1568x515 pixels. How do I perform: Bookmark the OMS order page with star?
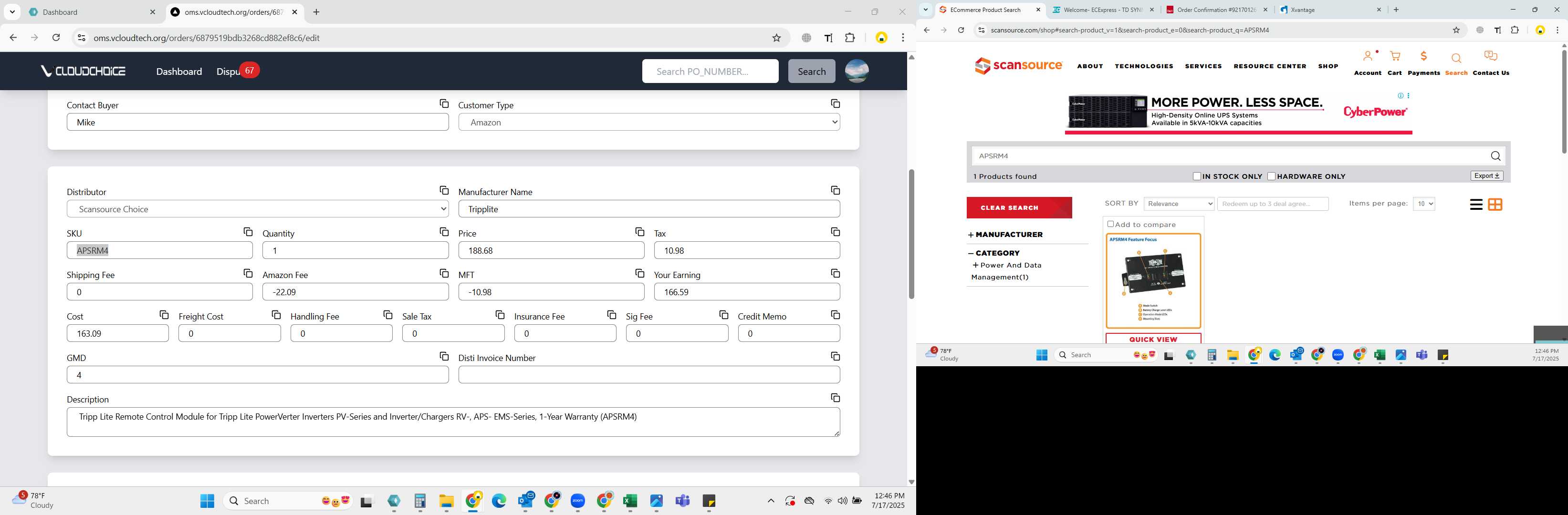(776, 38)
